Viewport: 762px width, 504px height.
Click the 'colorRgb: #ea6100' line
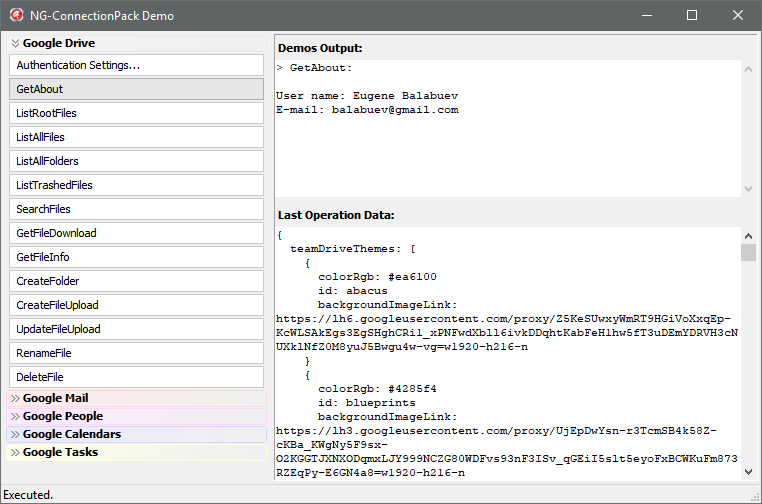(377, 277)
